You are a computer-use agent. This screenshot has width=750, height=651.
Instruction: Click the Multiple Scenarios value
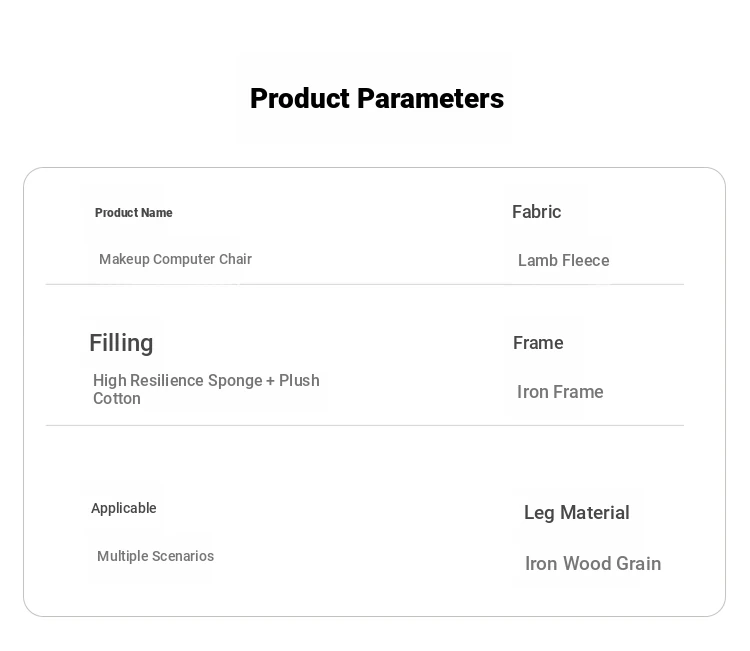155,556
